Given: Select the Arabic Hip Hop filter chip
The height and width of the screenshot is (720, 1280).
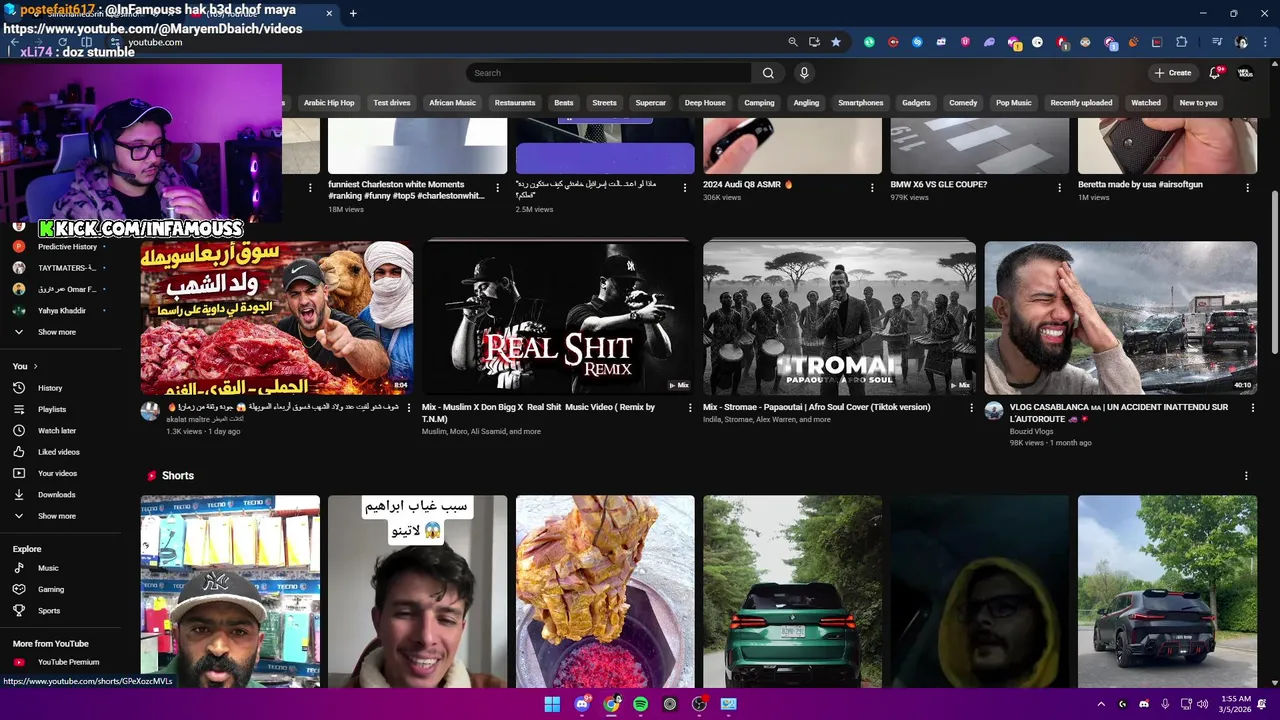Looking at the screenshot, I should coord(329,103).
